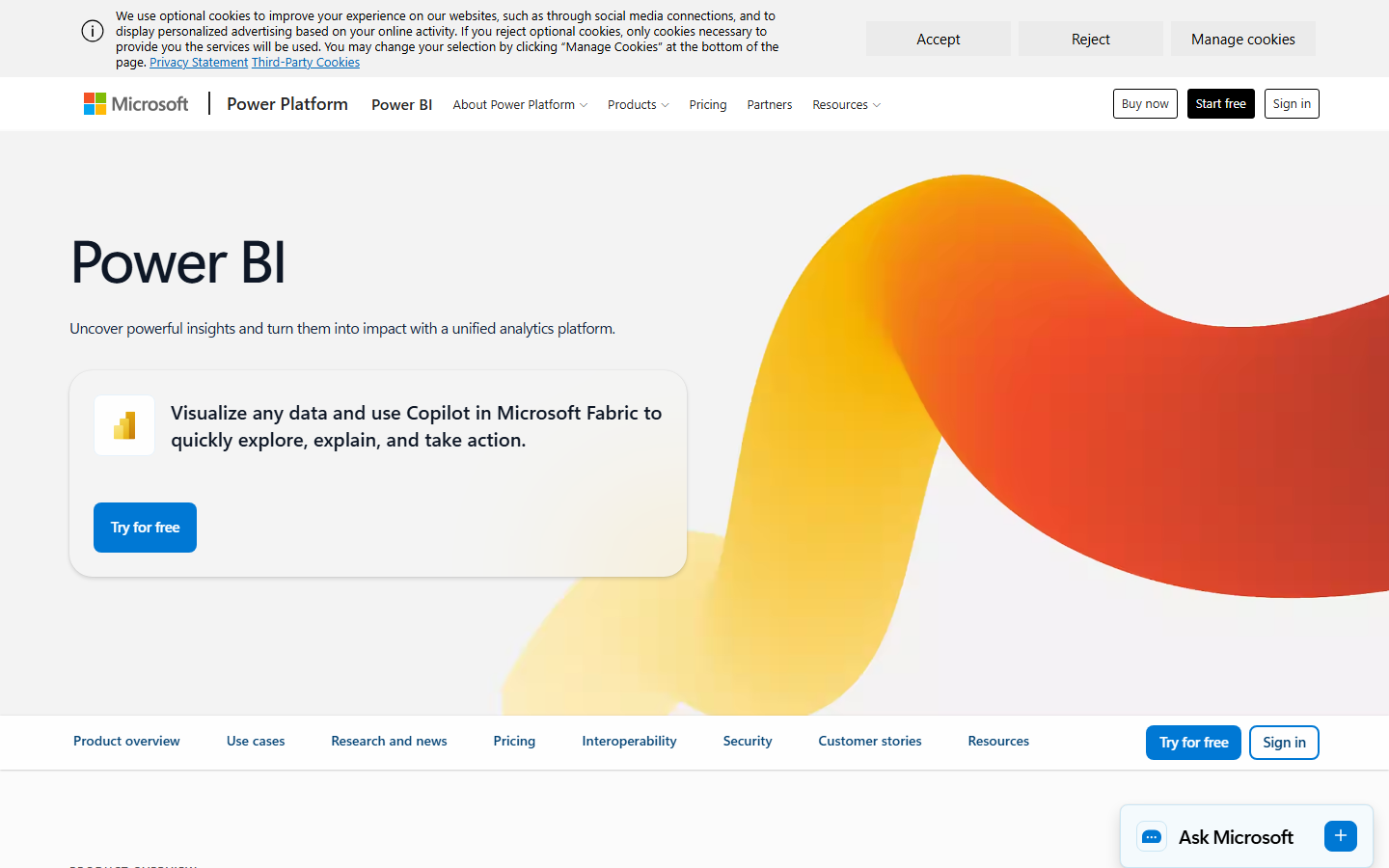Click the Power BI nav heading
This screenshot has width=1389, height=868.
(x=402, y=105)
